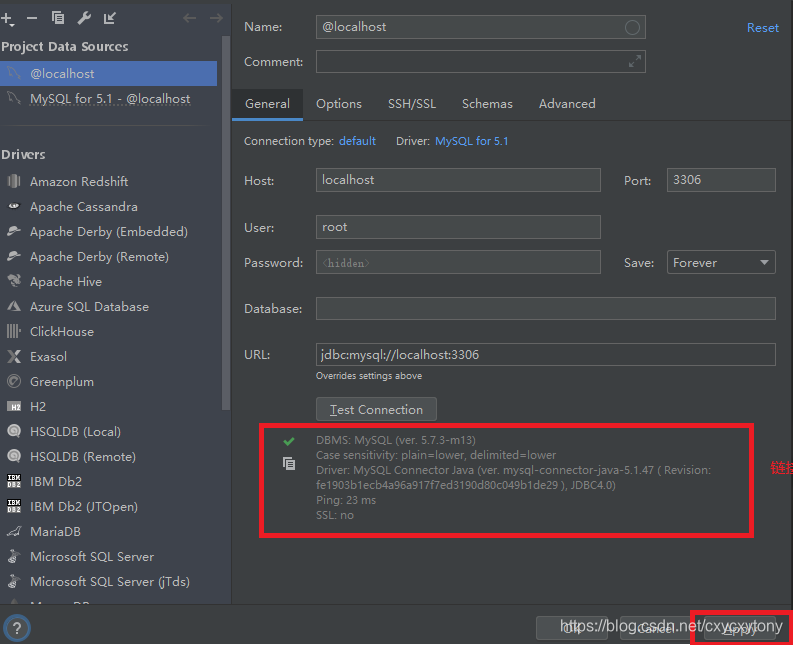793x645 pixels.
Task: Open the Save password Forever dropdown
Action: point(721,263)
